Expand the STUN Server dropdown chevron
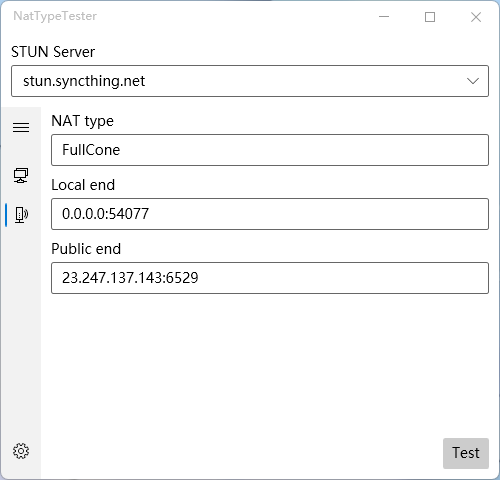 click(473, 81)
